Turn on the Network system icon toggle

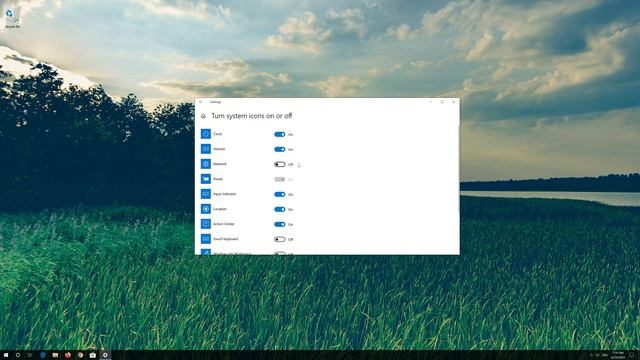pos(280,164)
